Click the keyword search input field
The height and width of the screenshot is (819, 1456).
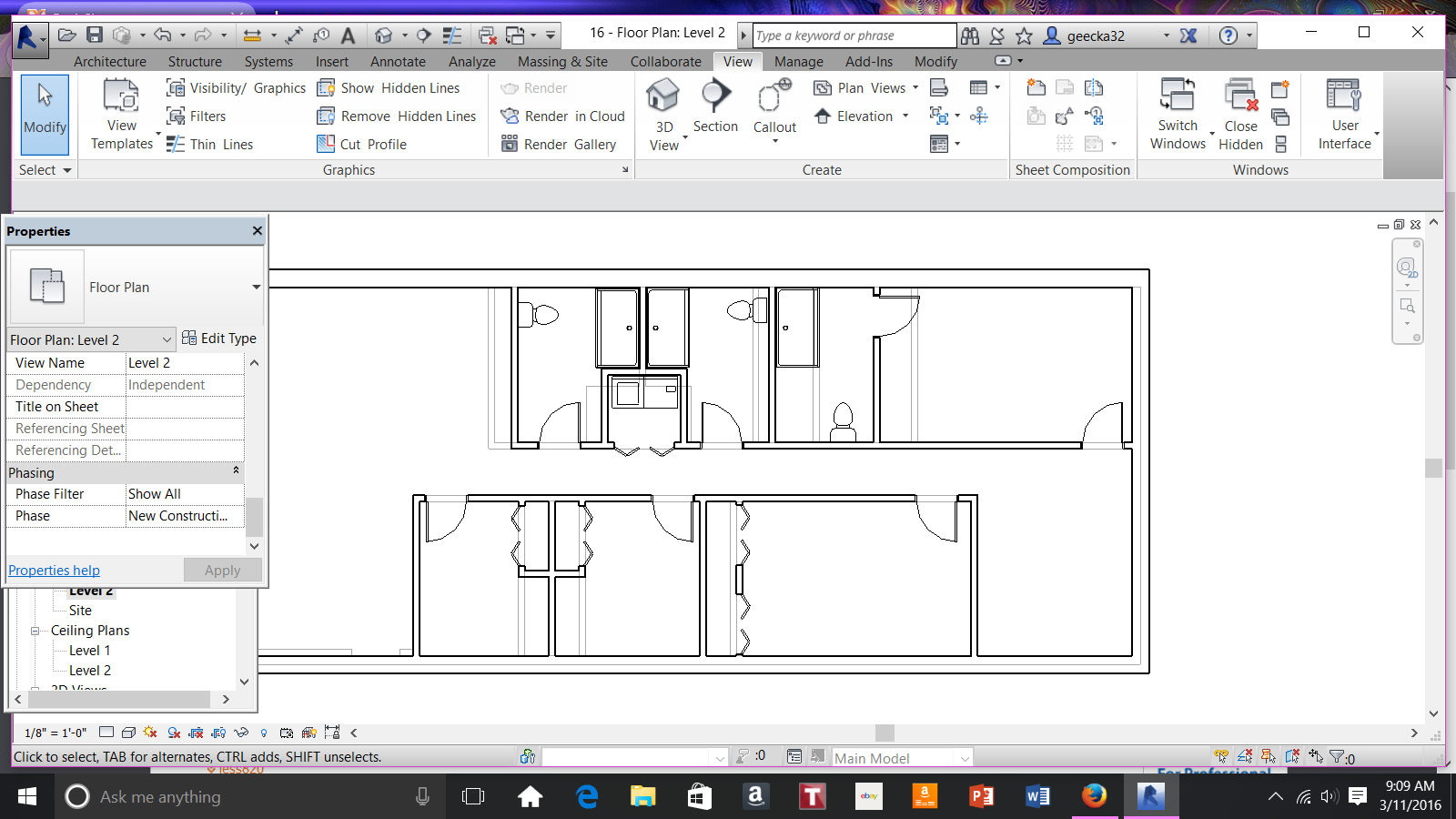click(854, 35)
